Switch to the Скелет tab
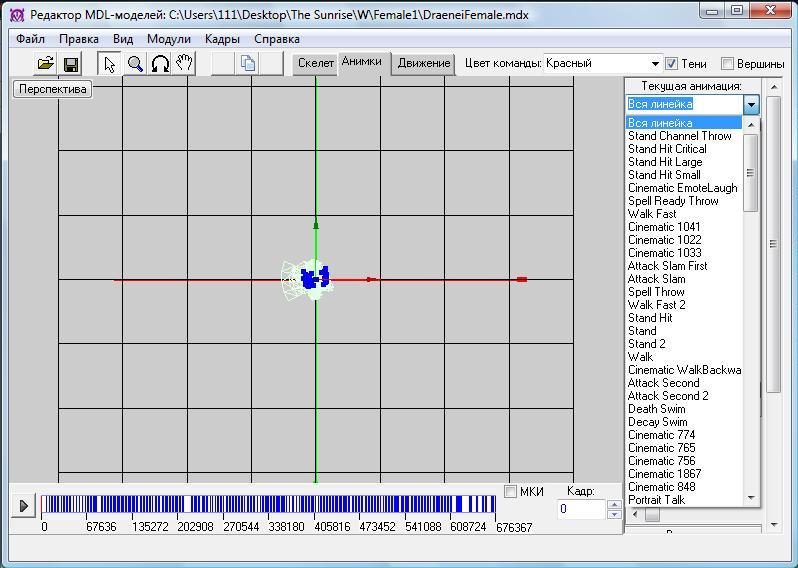Viewport: 798px width, 568px height. 316,63
